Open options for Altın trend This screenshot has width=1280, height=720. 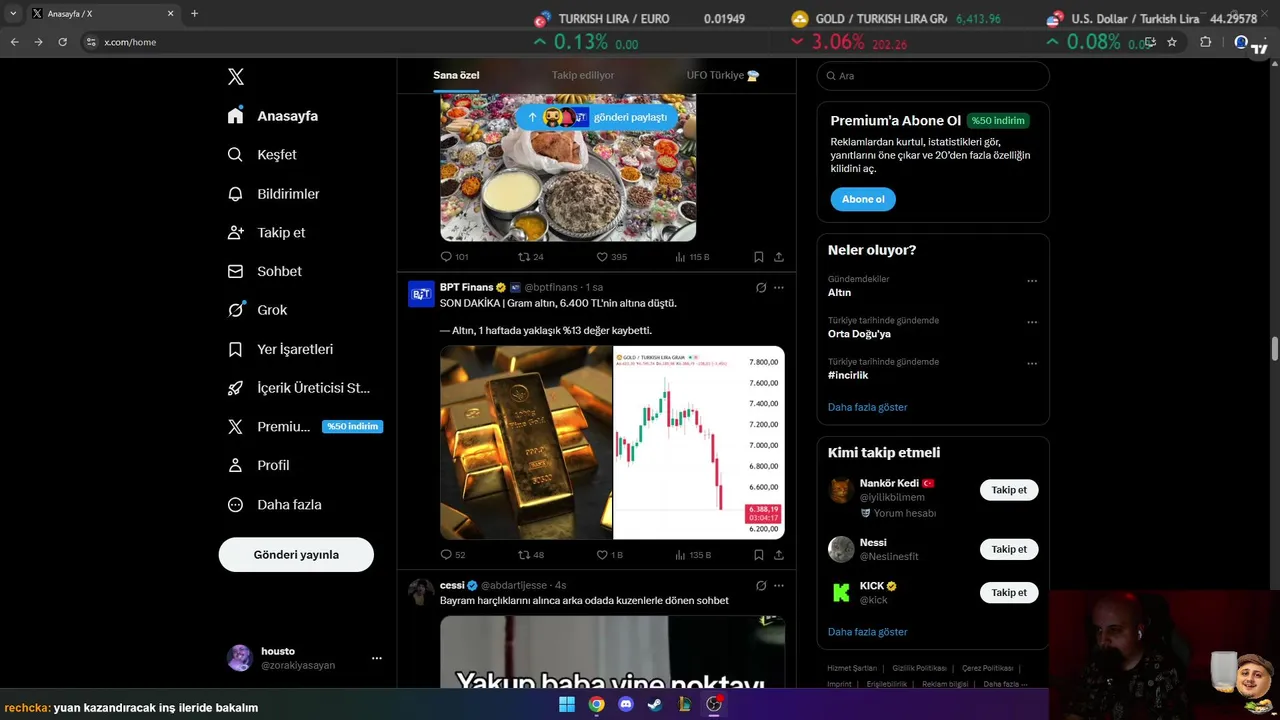(1032, 281)
